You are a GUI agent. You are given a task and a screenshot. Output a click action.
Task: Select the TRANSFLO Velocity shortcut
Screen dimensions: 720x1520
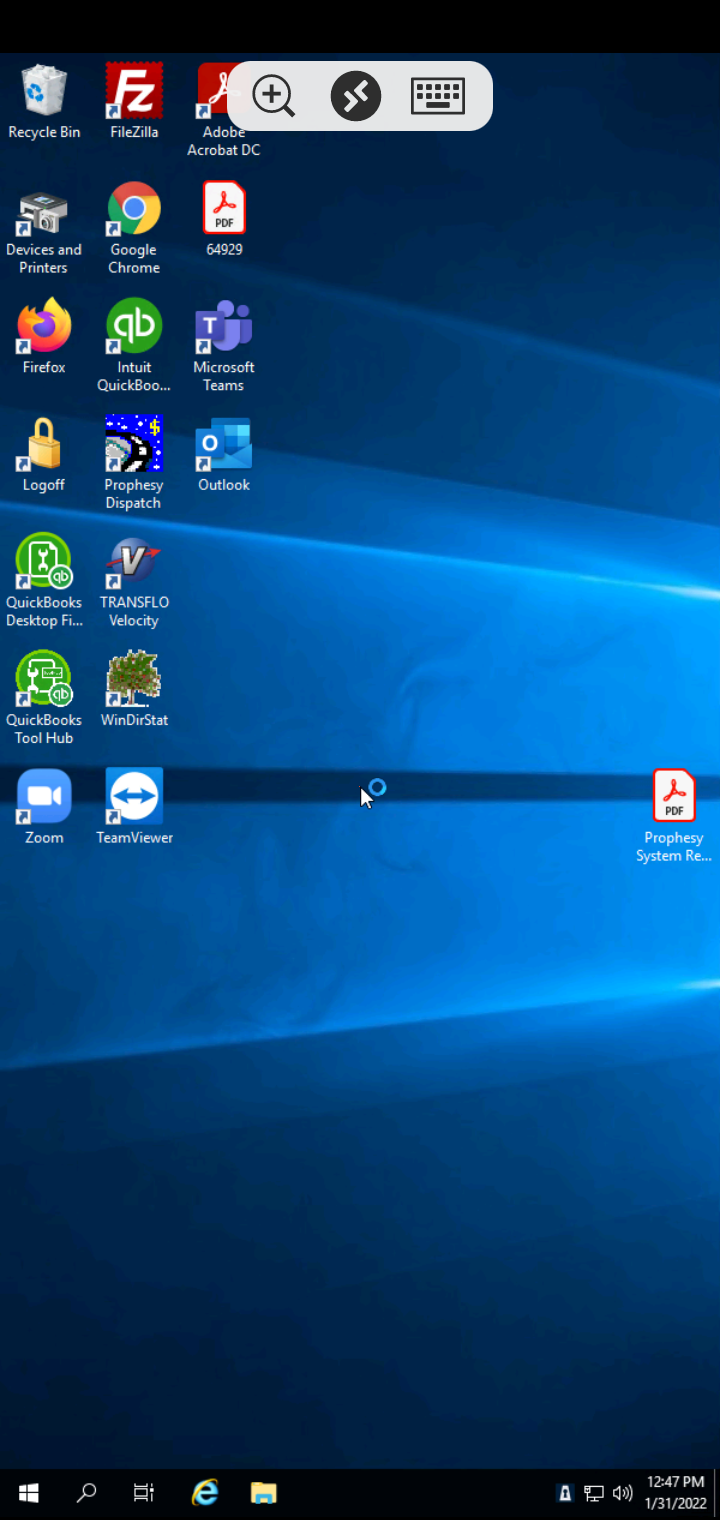[134, 581]
